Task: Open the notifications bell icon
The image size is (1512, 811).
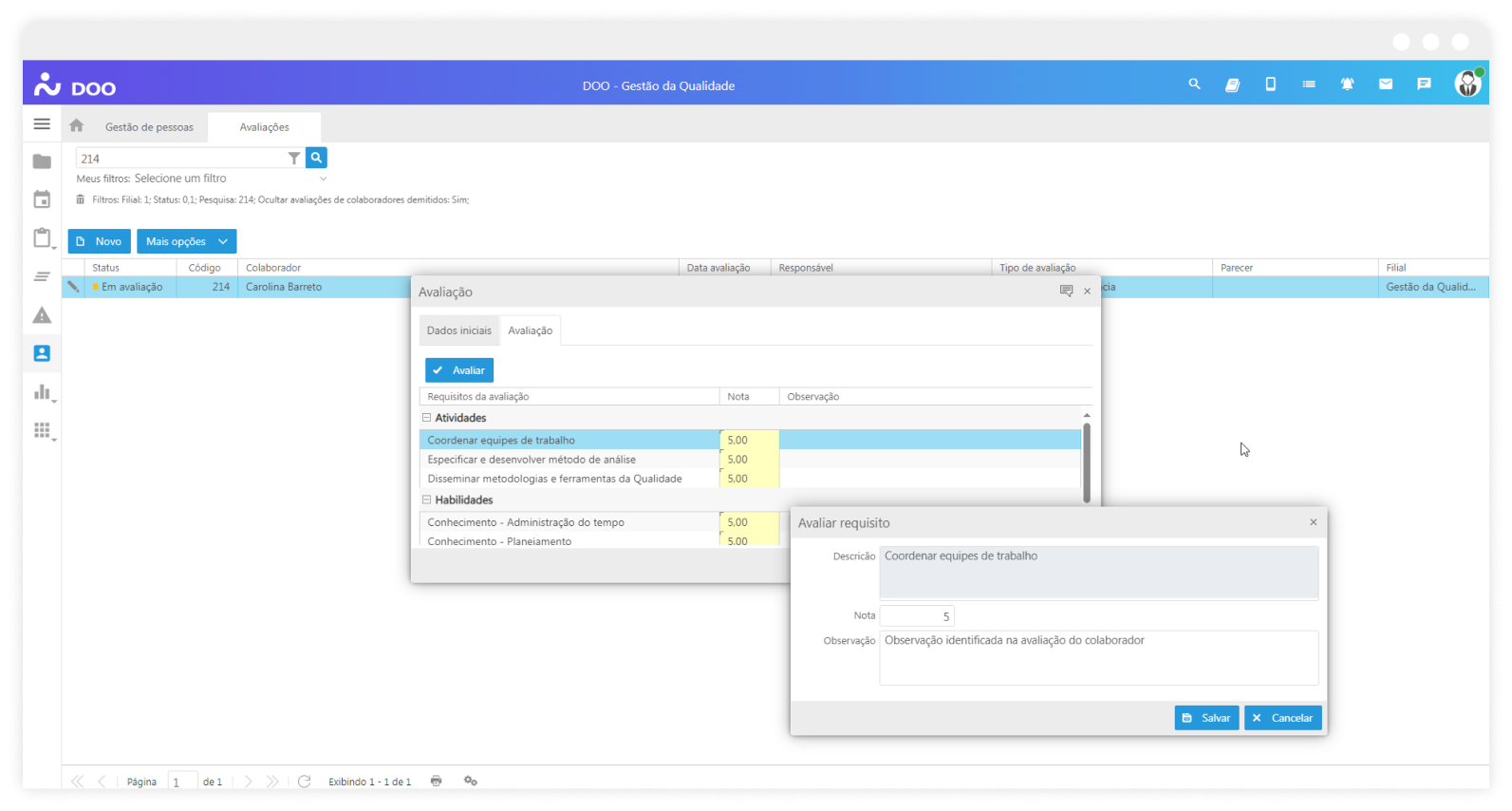Action: point(1347,85)
